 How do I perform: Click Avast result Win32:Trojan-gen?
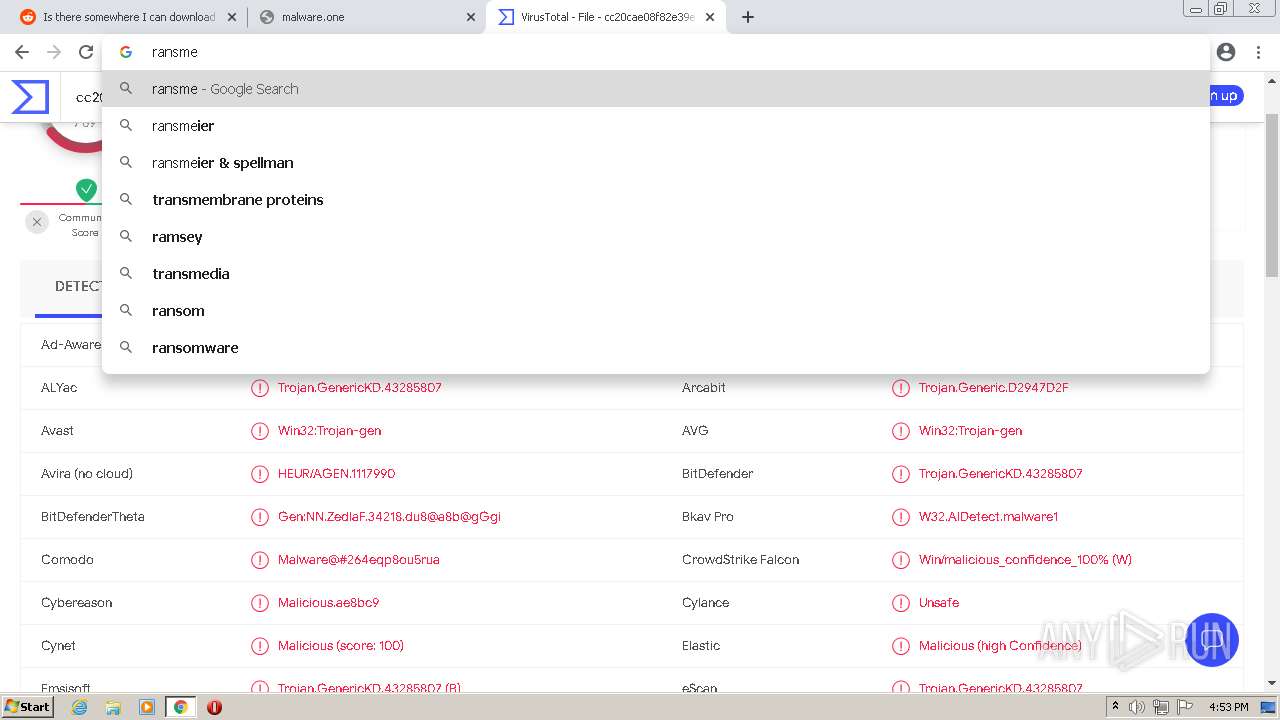329,431
